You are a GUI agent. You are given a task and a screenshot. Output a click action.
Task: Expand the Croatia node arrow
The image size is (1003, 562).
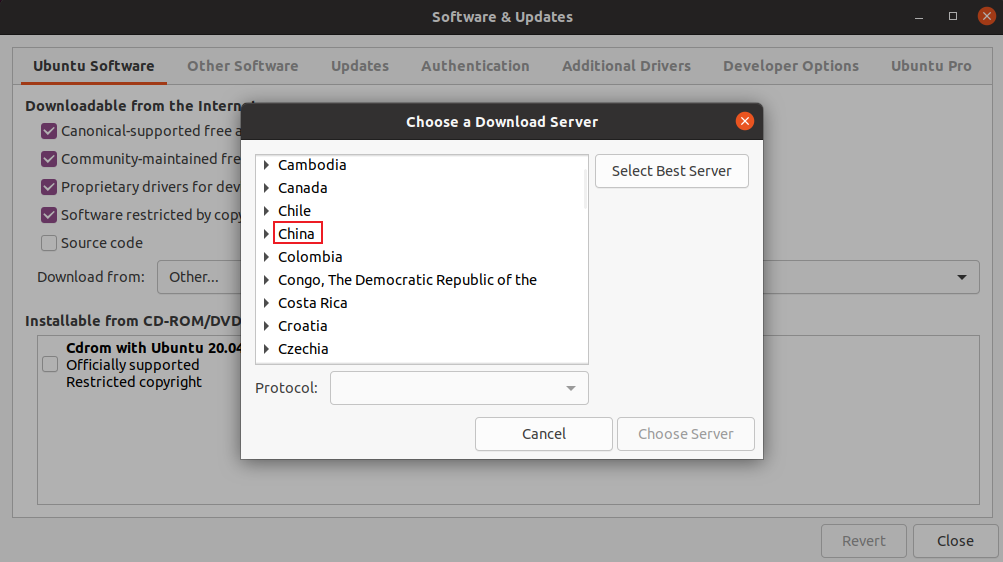pos(266,326)
